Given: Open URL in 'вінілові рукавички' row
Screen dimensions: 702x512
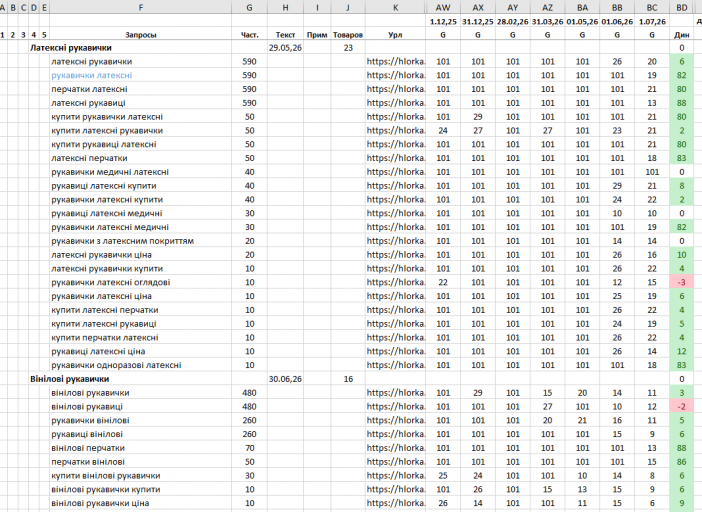Looking at the screenshot, I should click(396, 393).
